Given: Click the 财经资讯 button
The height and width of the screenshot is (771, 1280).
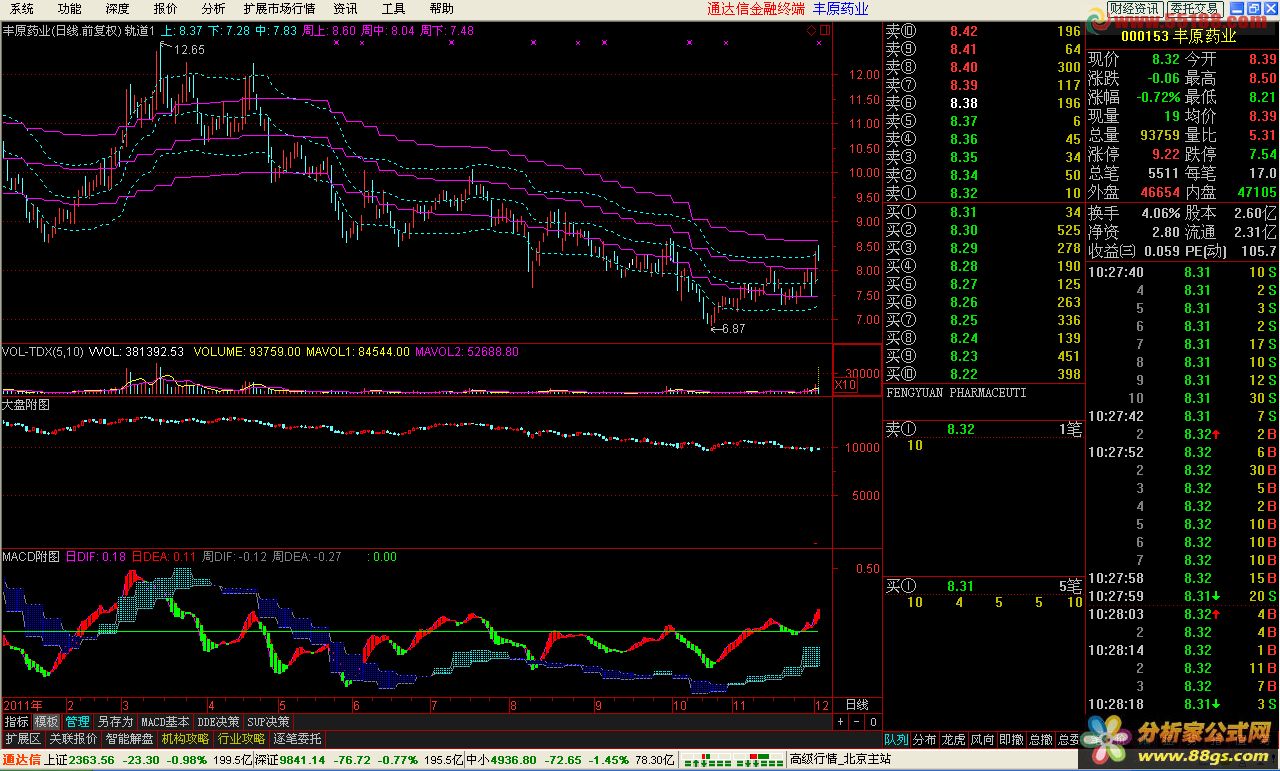Looking at the screenshot, I should 1134,9.
